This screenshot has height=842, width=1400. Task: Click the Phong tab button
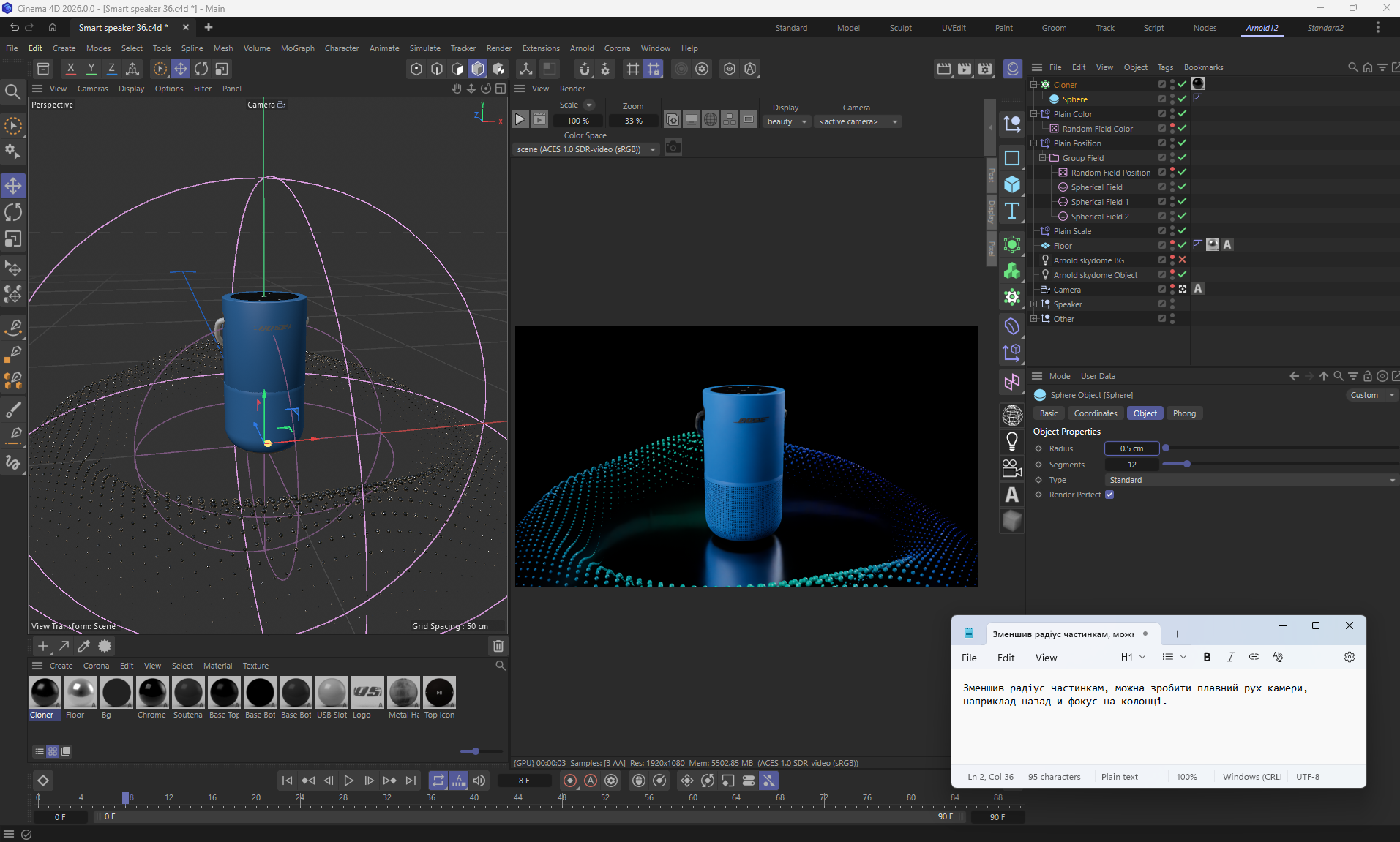pyautogui.click(x=1183, y=413)
